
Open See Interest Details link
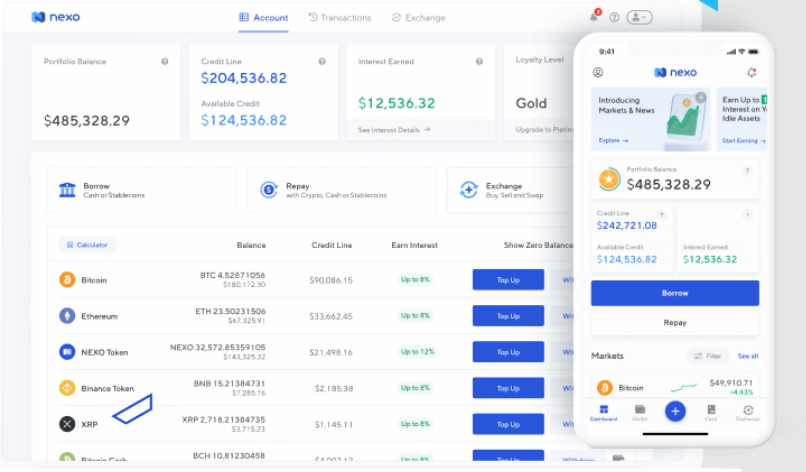click(394, 130)
